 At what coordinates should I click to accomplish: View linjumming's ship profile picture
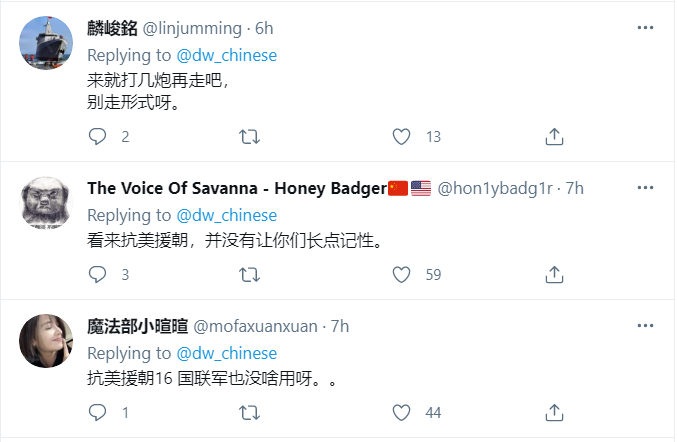46,43
